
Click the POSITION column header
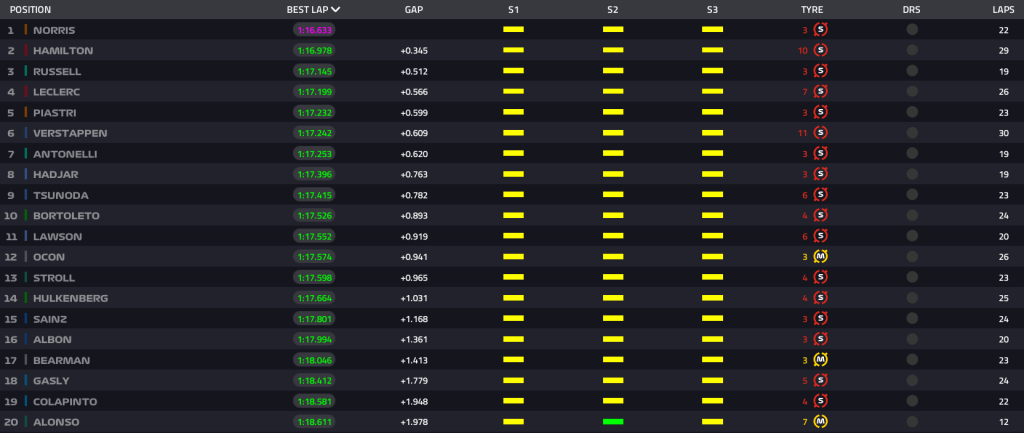[x=30, y=10]
